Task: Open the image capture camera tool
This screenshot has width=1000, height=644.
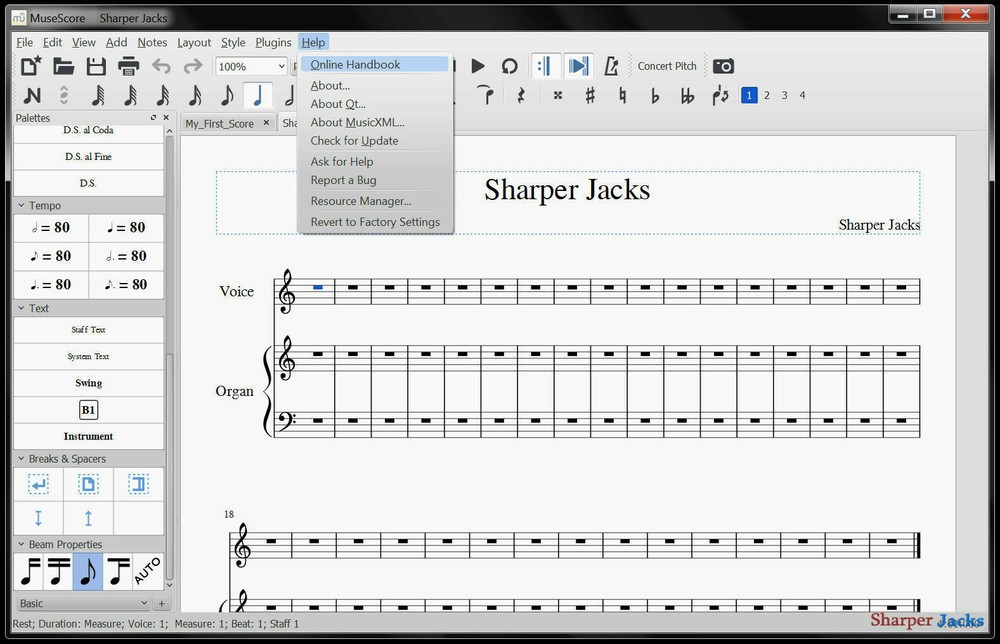Action: coord(725,66)
